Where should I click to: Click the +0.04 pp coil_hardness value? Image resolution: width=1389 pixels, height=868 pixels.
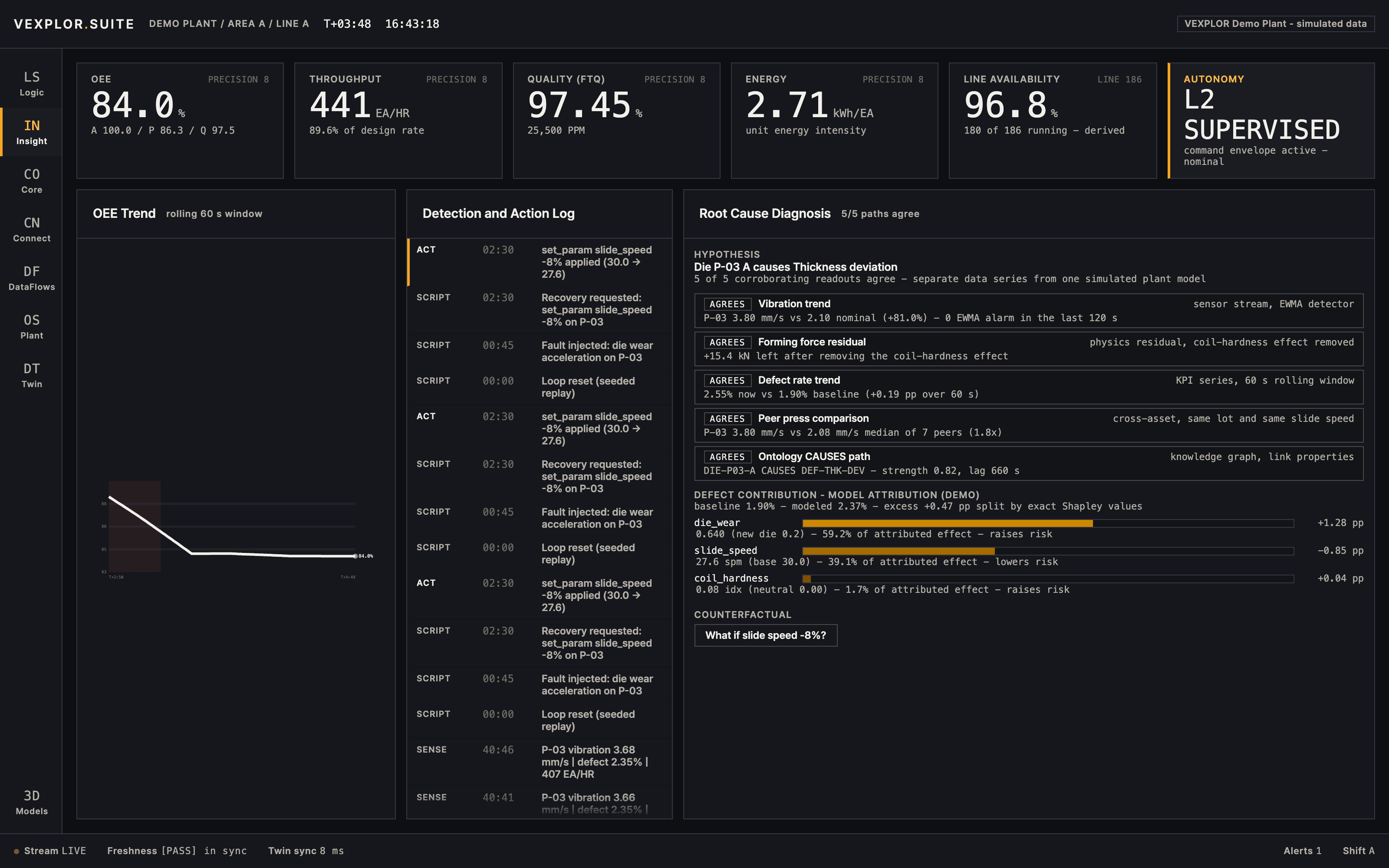1340,579
